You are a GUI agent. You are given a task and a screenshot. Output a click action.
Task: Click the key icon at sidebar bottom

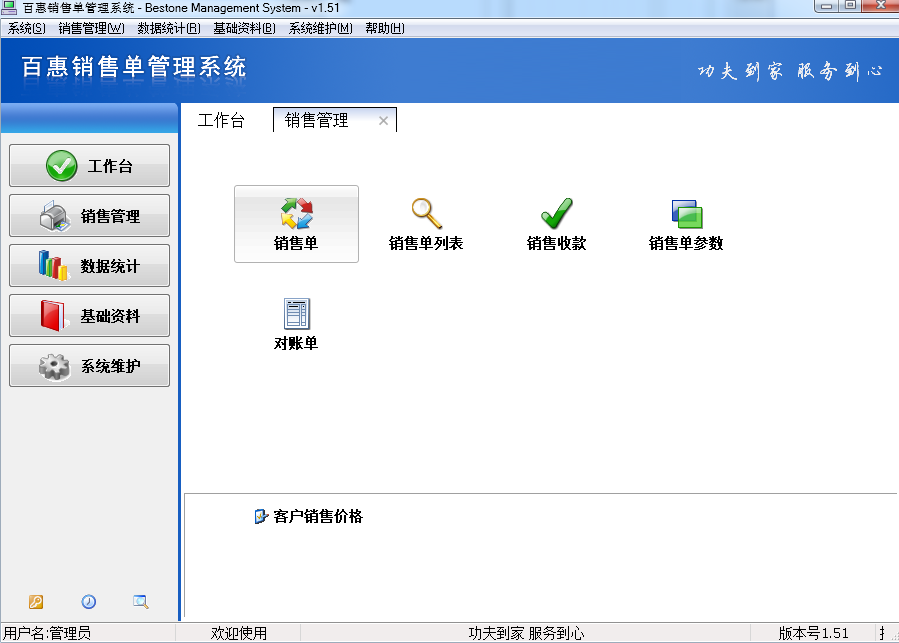click(x=36, y=602)
